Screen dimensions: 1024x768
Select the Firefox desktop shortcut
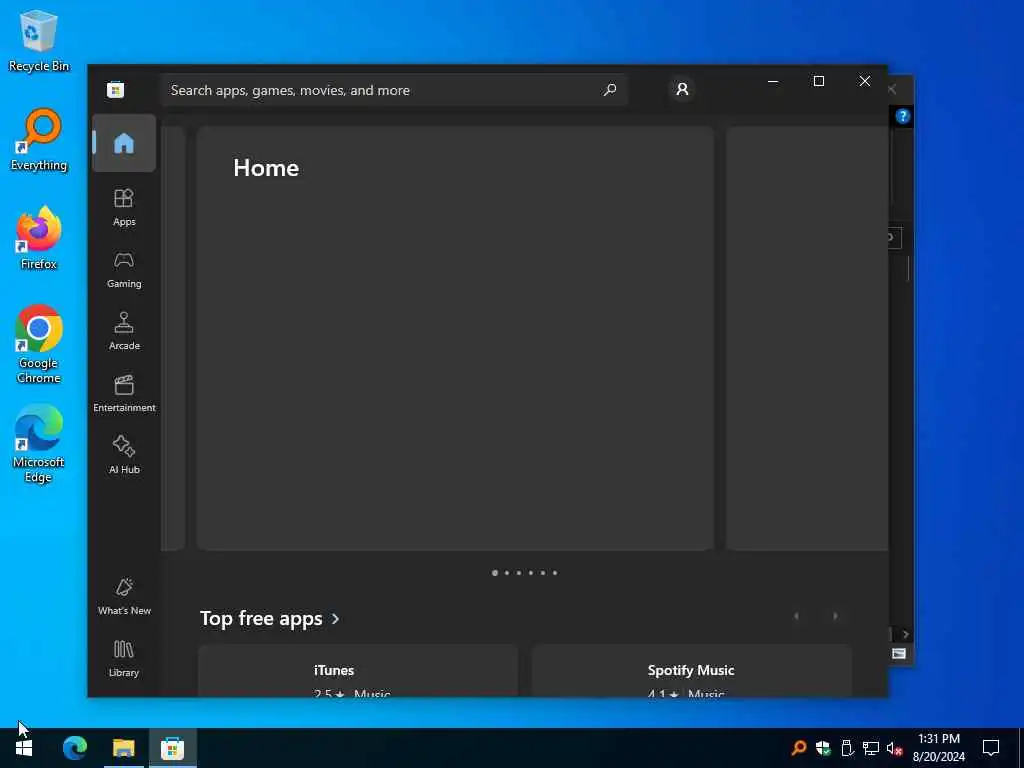39,238
